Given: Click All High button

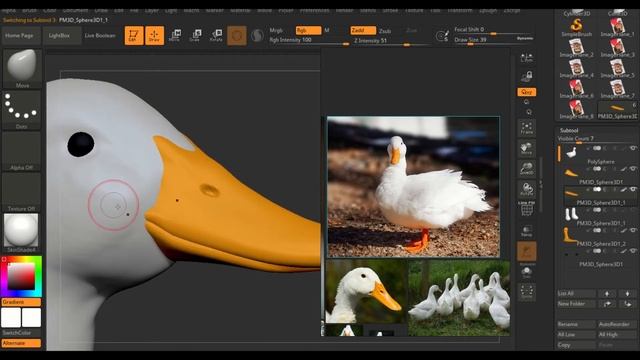Looking at the screenshot, I should (617, 334).
